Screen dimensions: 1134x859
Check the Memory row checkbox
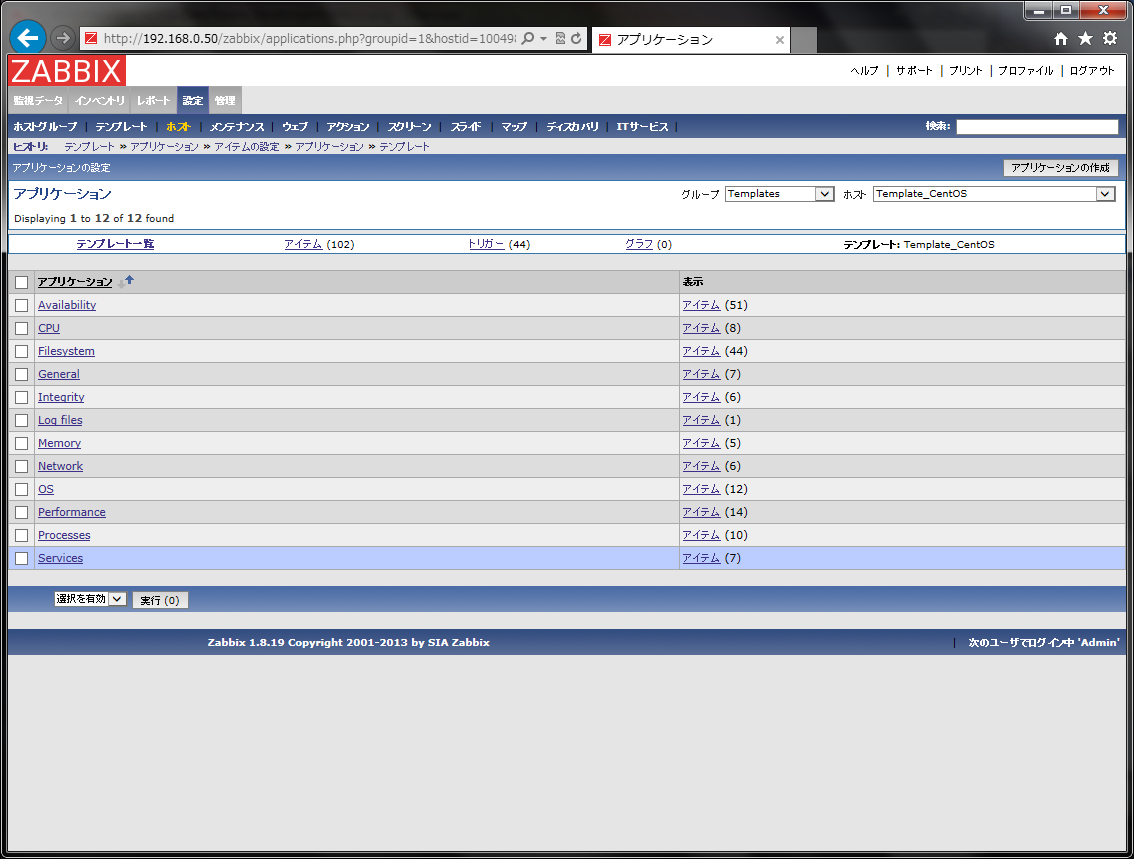(22, 443)
